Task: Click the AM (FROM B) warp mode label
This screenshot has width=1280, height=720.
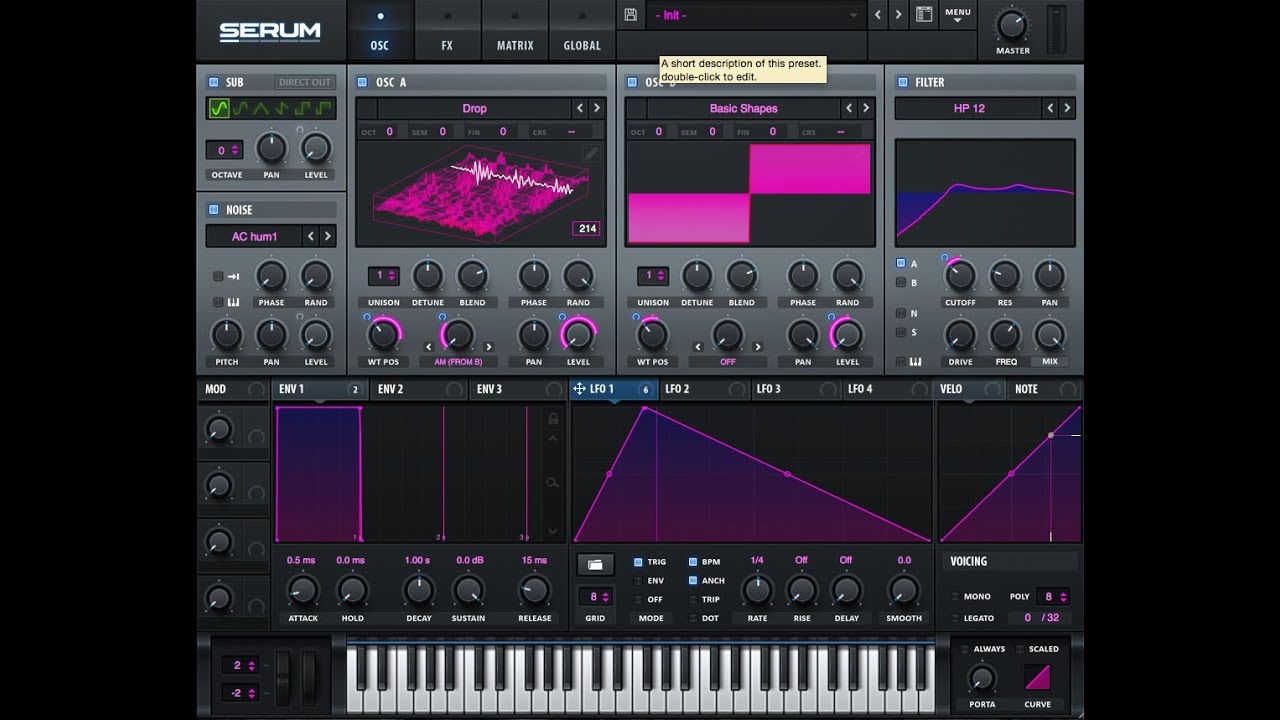Action: point(458,361)
